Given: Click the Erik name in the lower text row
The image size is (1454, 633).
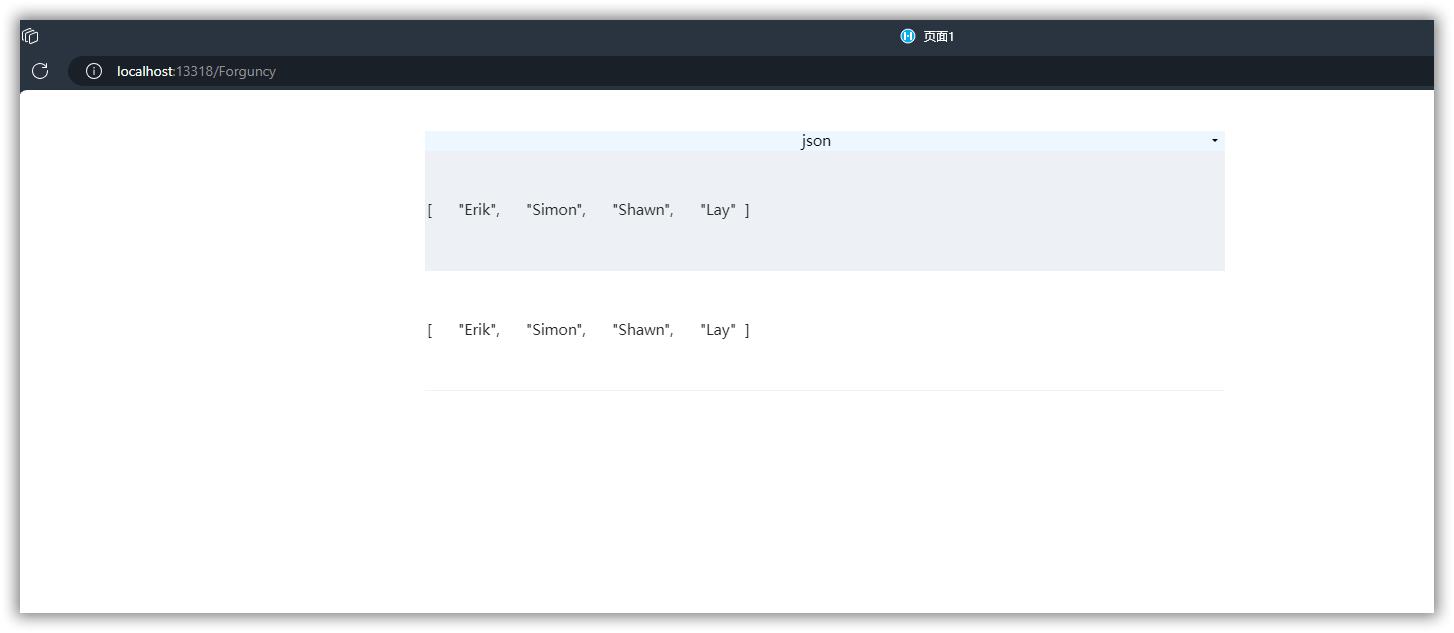Looking at the screenshot, I should point(480,329).
